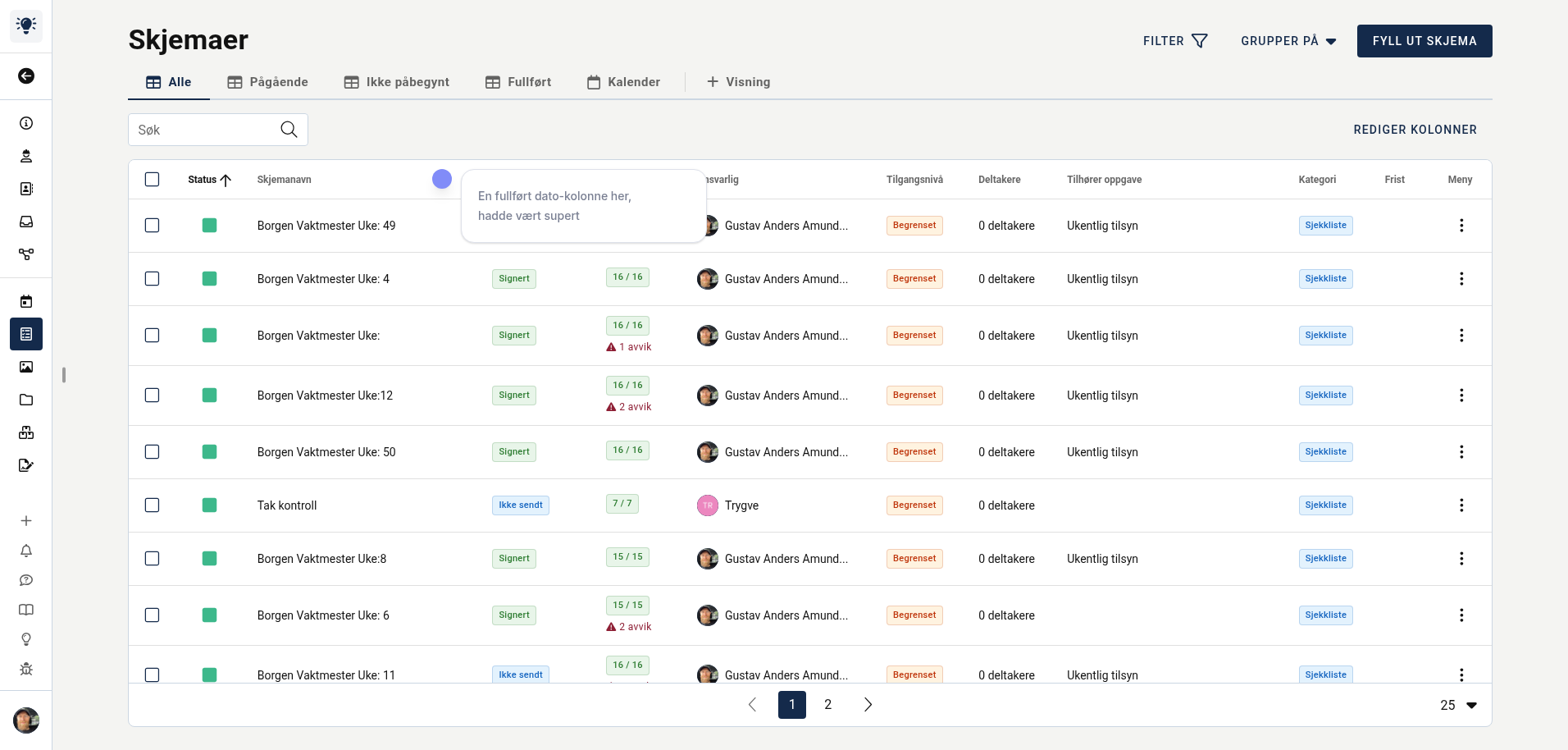Click the Fyll ut skjema button
The height and width of the screenshot is (750, 1568).
tap(1424, 41)
